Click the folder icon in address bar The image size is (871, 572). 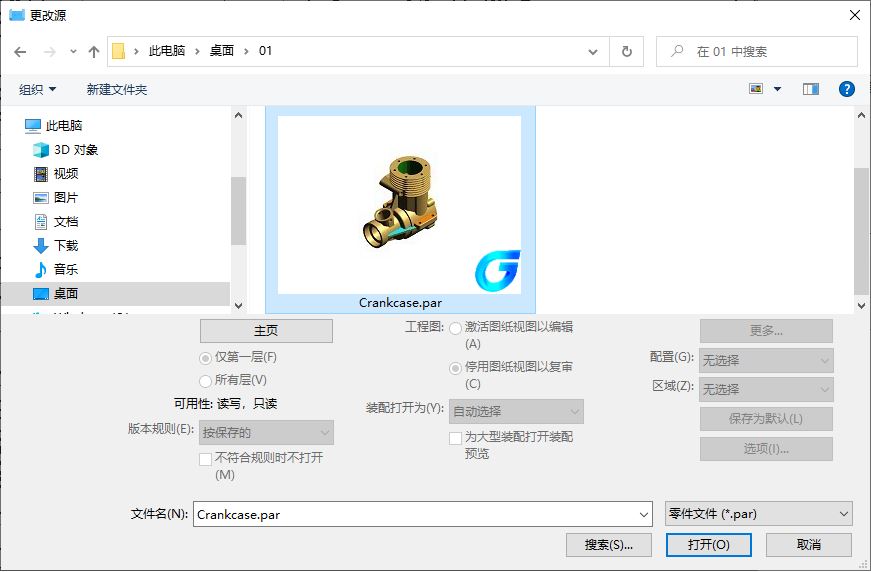118,51
